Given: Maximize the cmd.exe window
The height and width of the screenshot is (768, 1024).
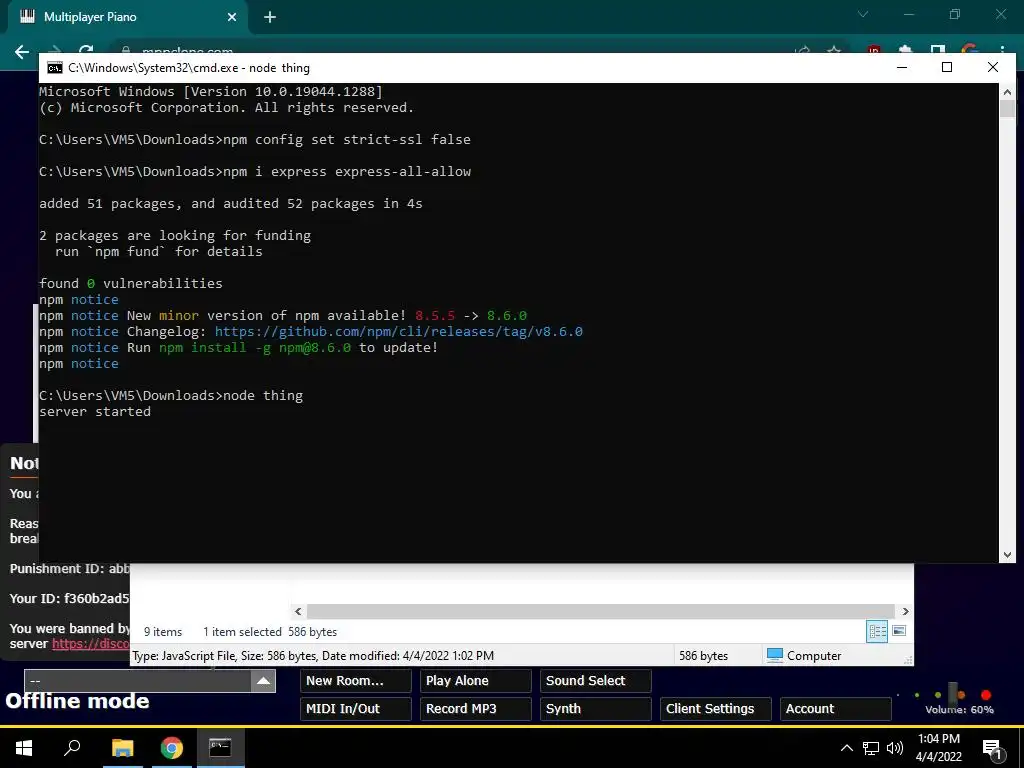Looking at the screenshot, I should pyautogui.click(x=947, y=67).
